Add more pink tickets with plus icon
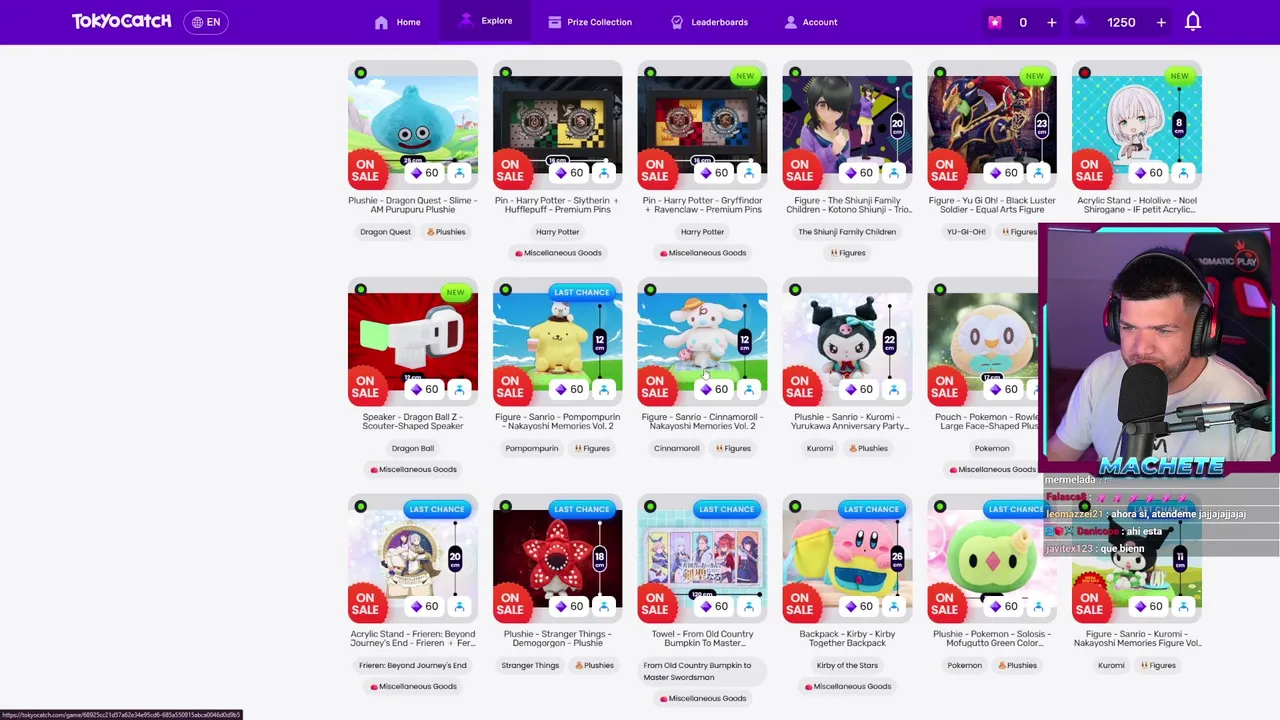This screenshot has height=720, width=1280. coord(1051,22)
